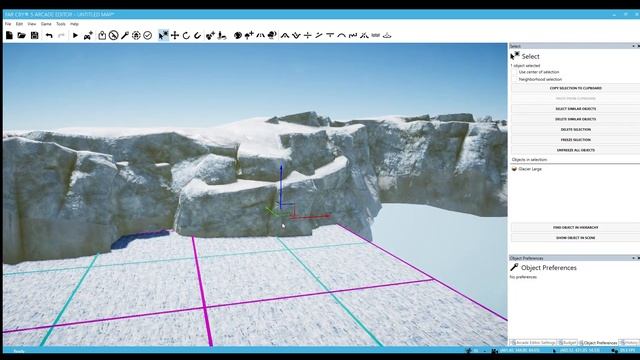Screen dimensions: 640x360
Task: Switch to the Arcade Editor Settings tab
Action: (x=533, y=343)
